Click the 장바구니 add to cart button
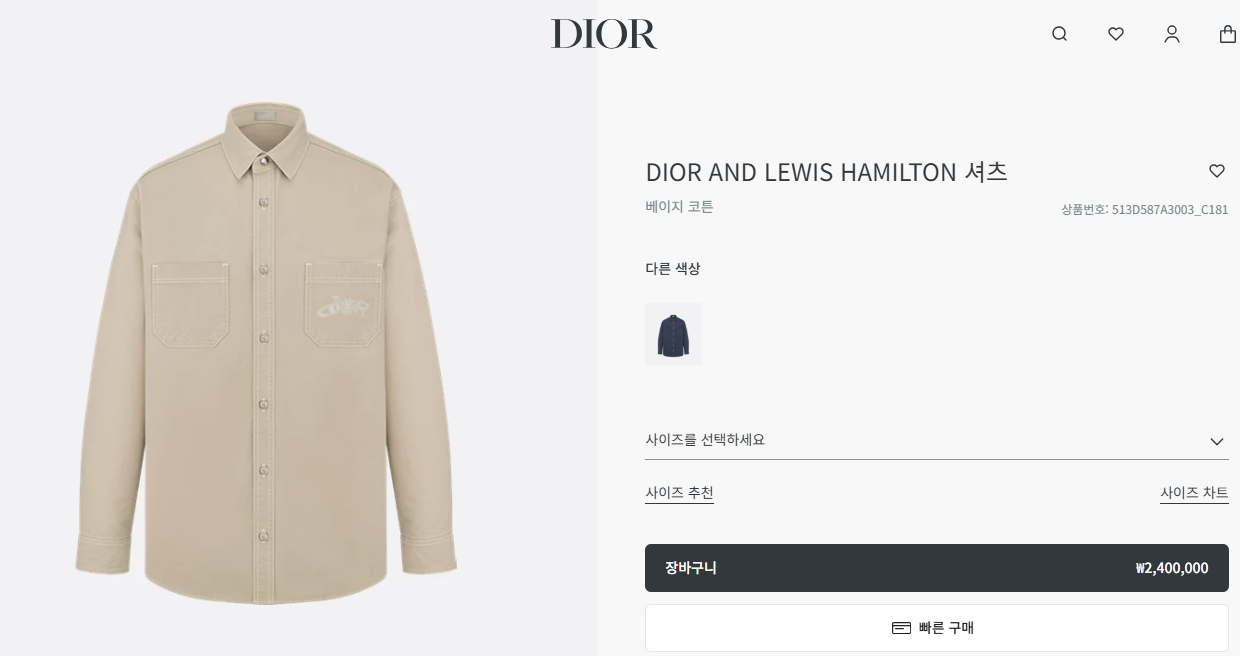 coord(936,568)
